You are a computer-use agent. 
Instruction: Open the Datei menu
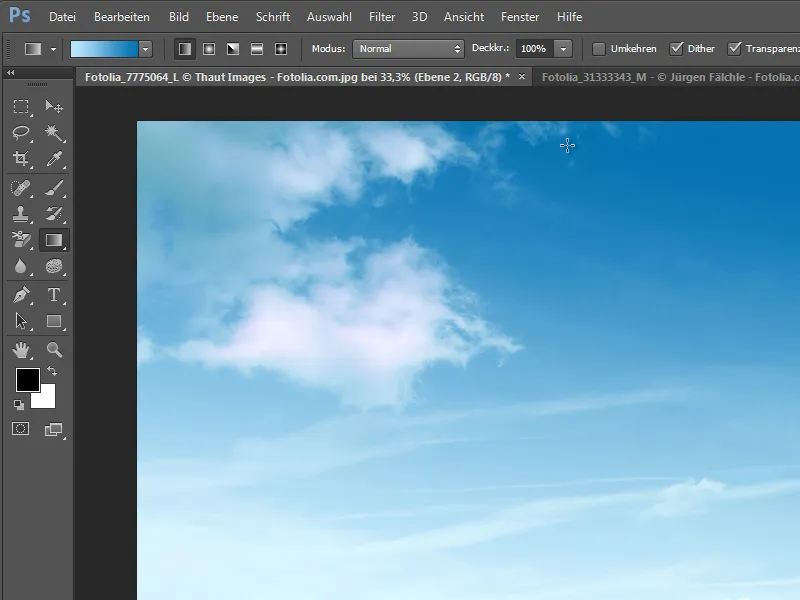tap(62, 17)
